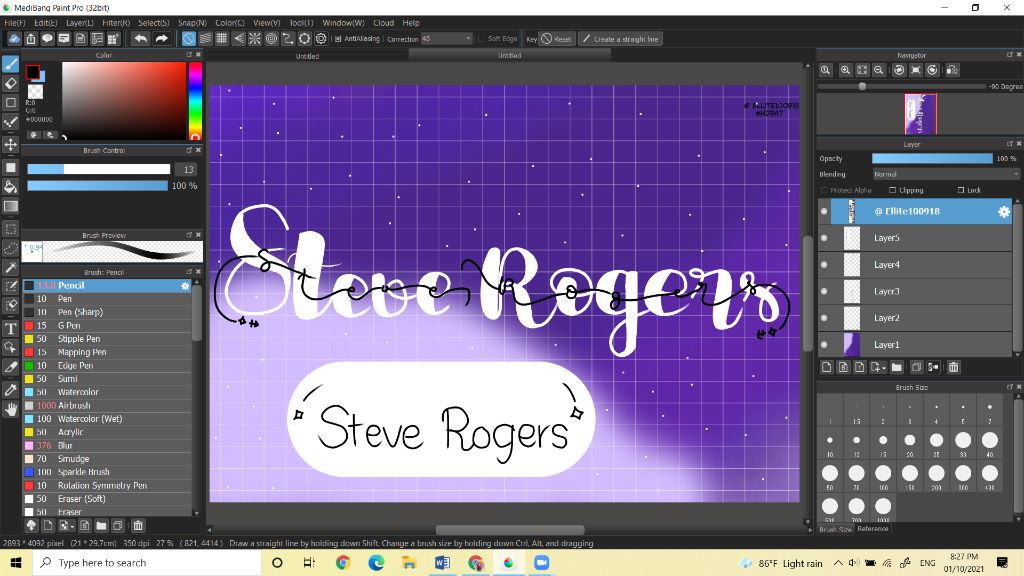The image size is (1024, 576).
Task: Turn snap off via the toolbar icon
Action: 189,39
